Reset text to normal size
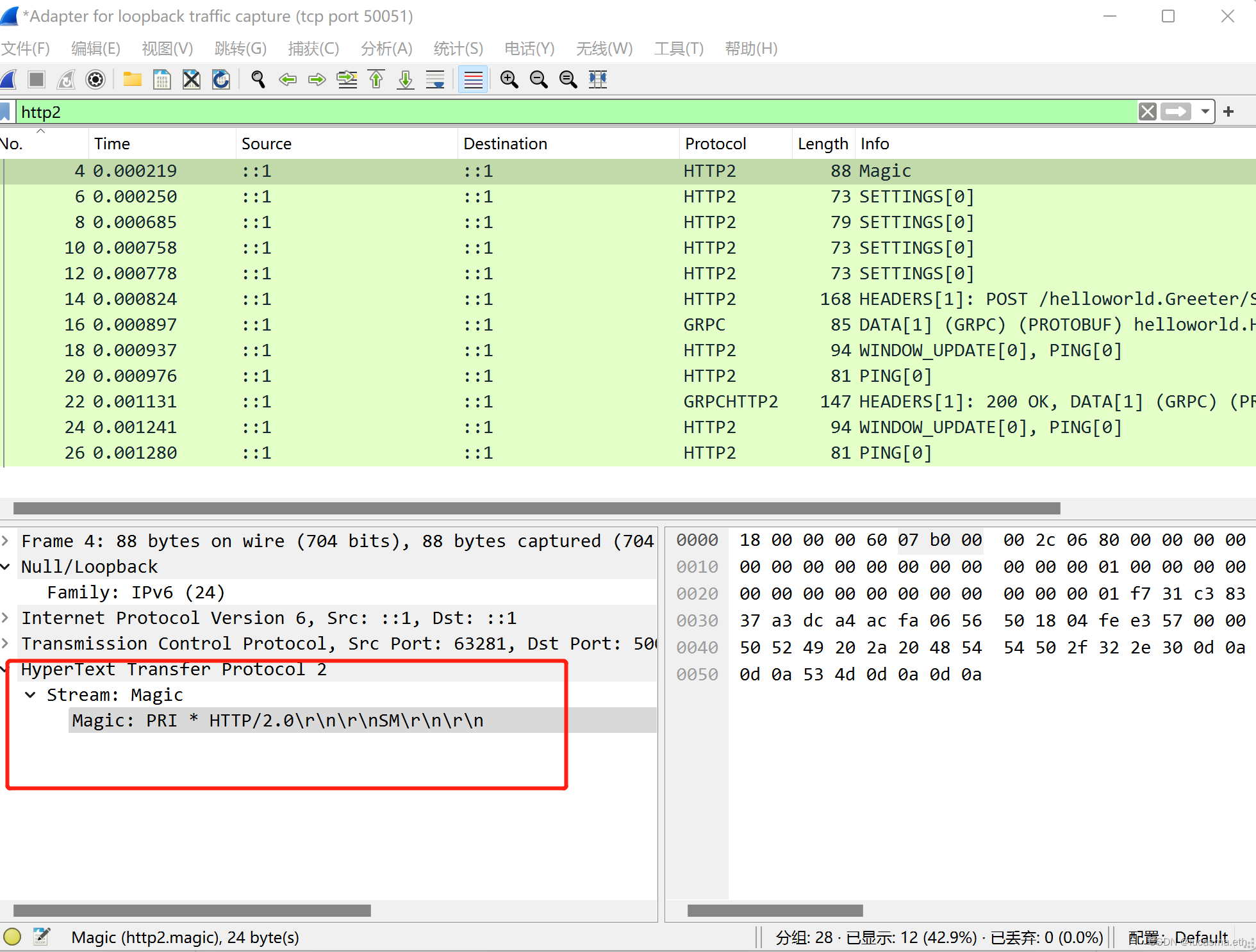 [x=568, y=79]
